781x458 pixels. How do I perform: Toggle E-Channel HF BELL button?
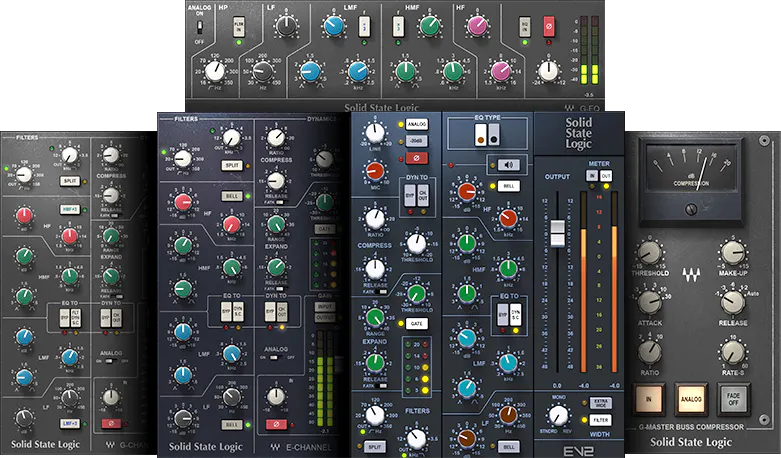(x=232, y=196)
